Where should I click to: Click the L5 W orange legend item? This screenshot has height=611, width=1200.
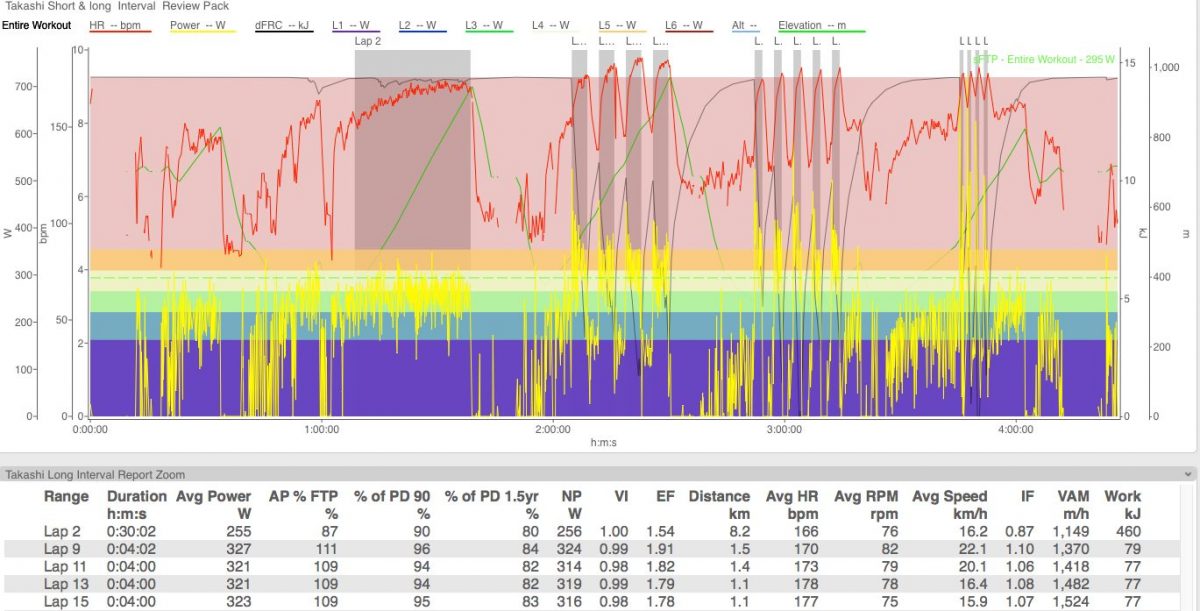(621, 24)
